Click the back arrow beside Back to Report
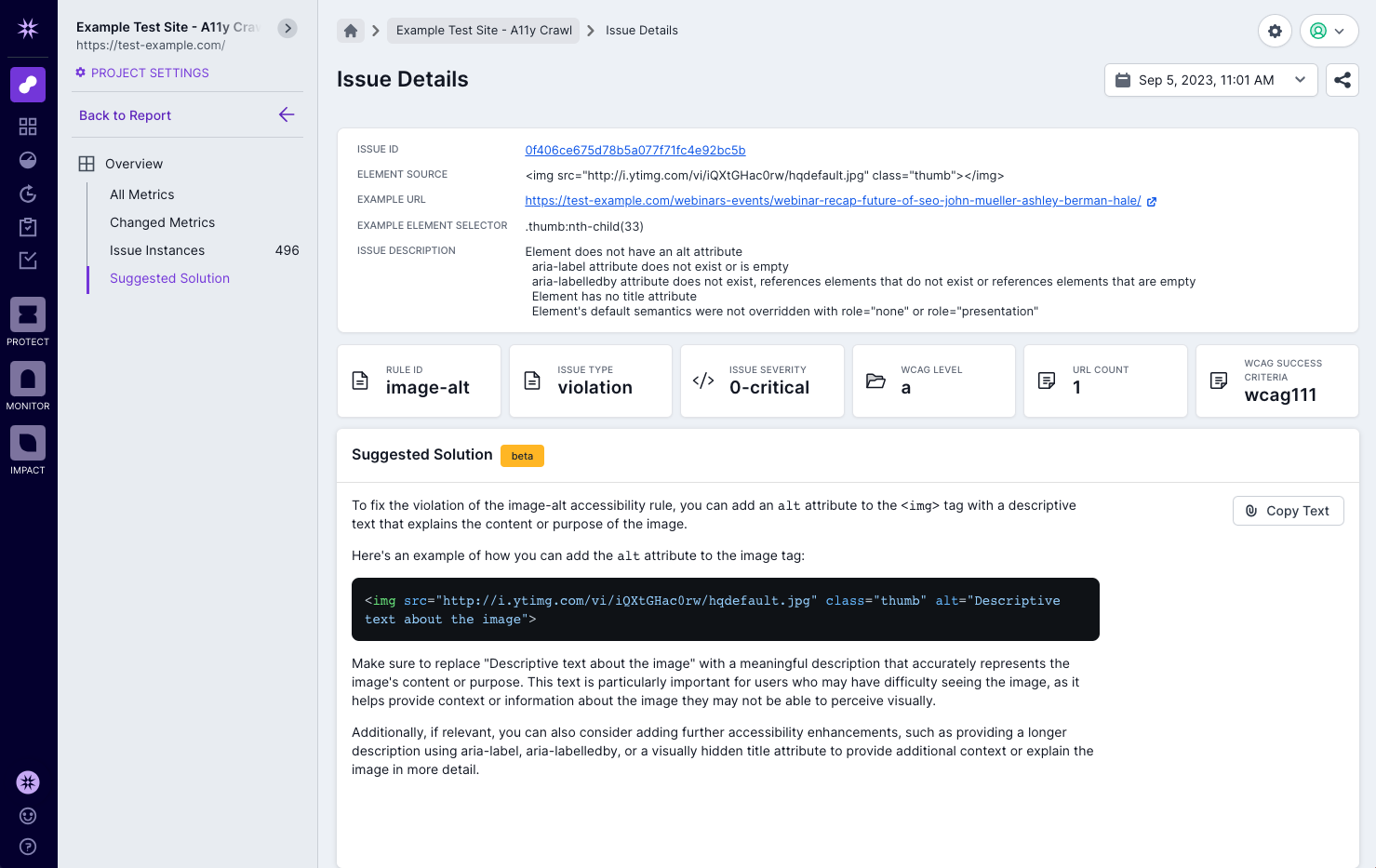Viewport: 1376px width, 868px height. [x=287, y=114]
